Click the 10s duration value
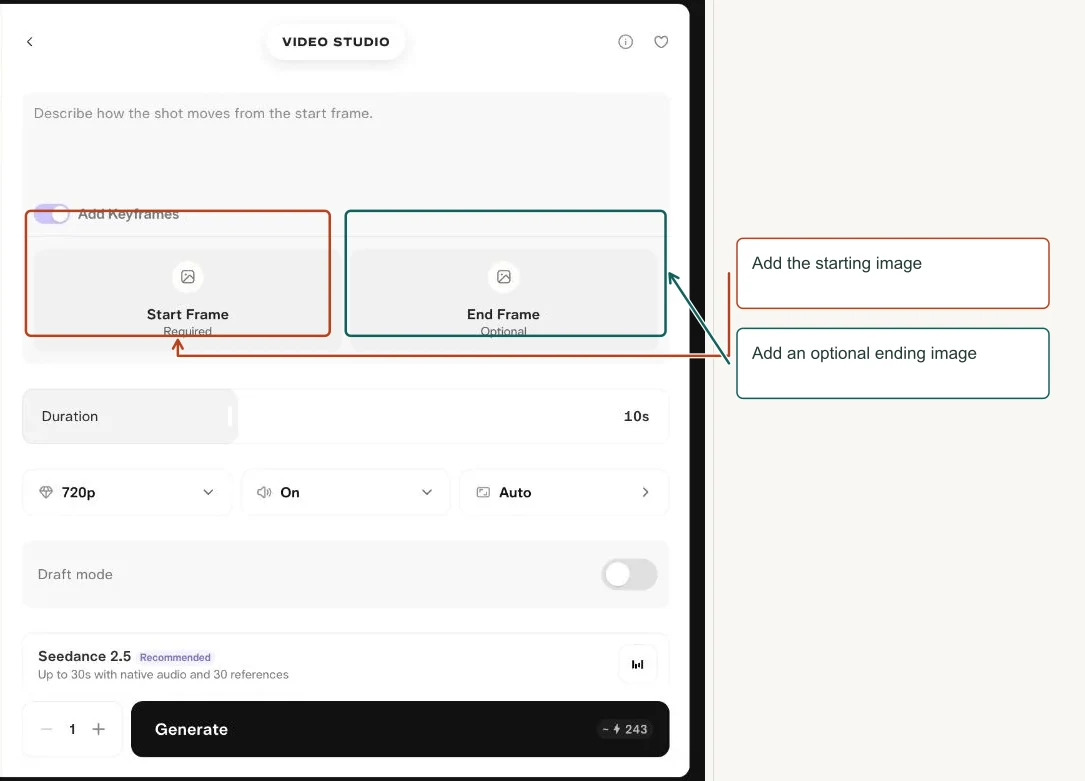 pyautogui.click(x=636, y=416)
